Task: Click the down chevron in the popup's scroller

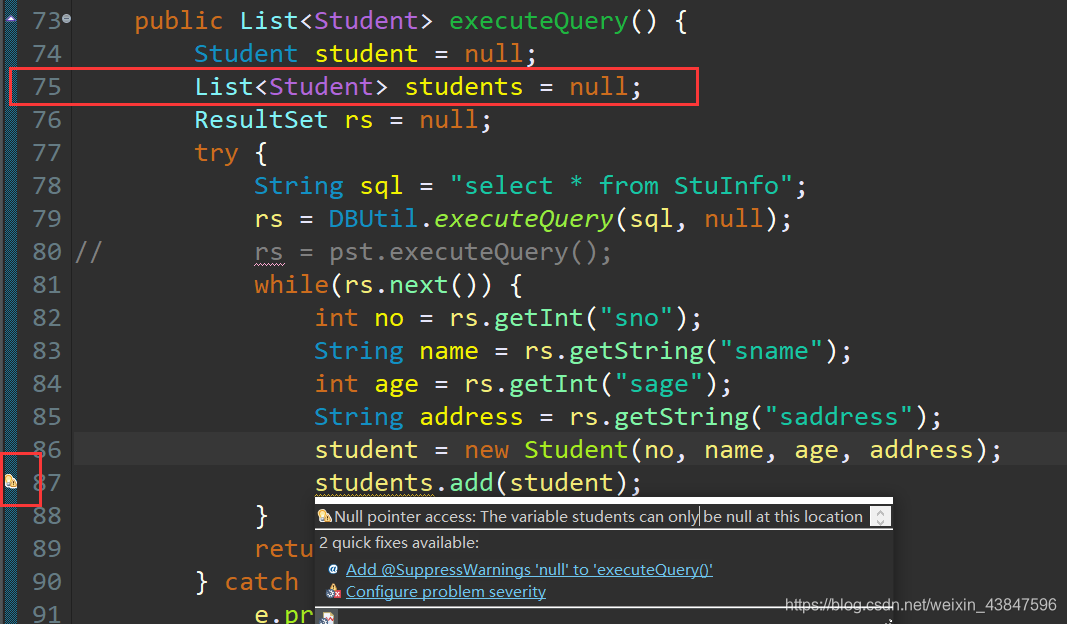Action: [x=880, y=521]
